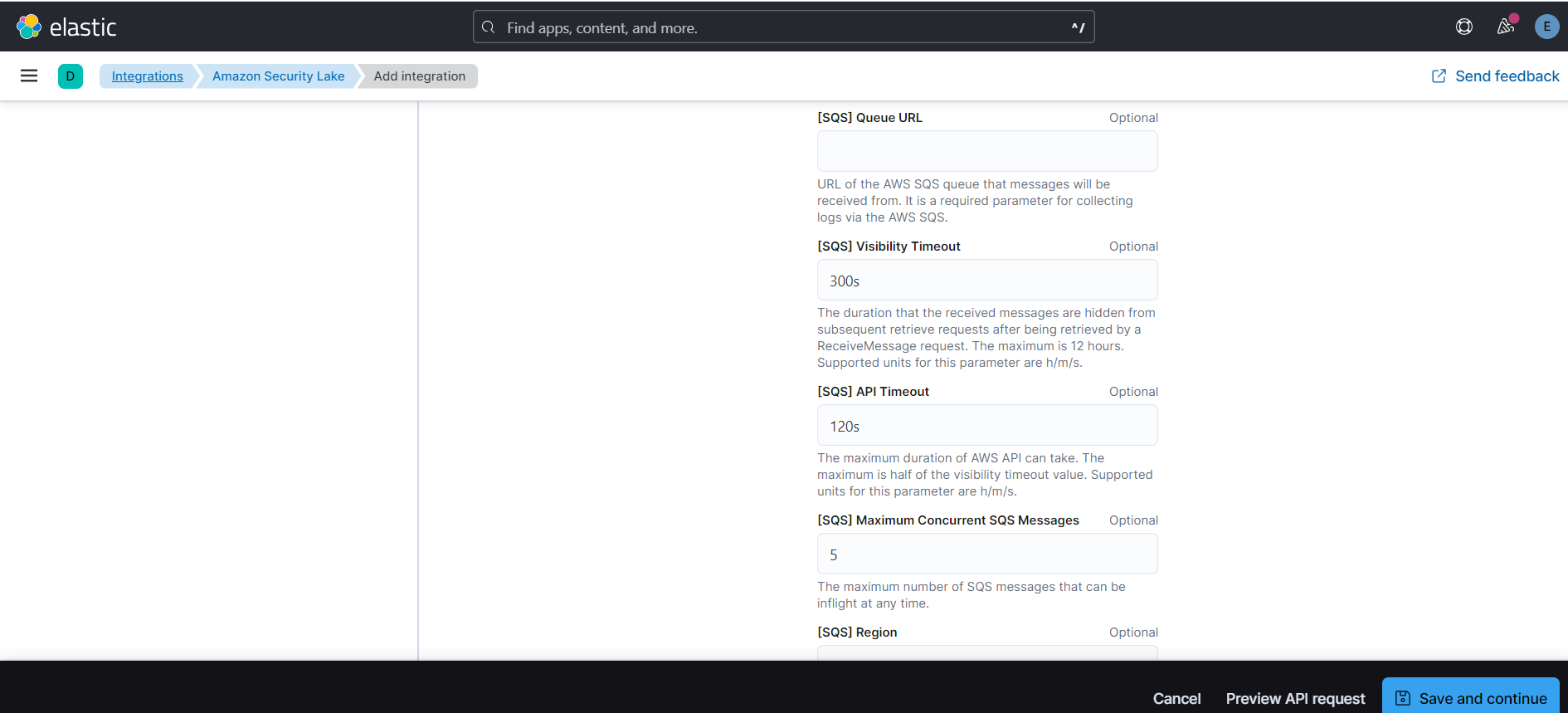The height and width of the screenshot is (713, 1568).
Task: Click the Elastic logo
Action: coord(66,27)
